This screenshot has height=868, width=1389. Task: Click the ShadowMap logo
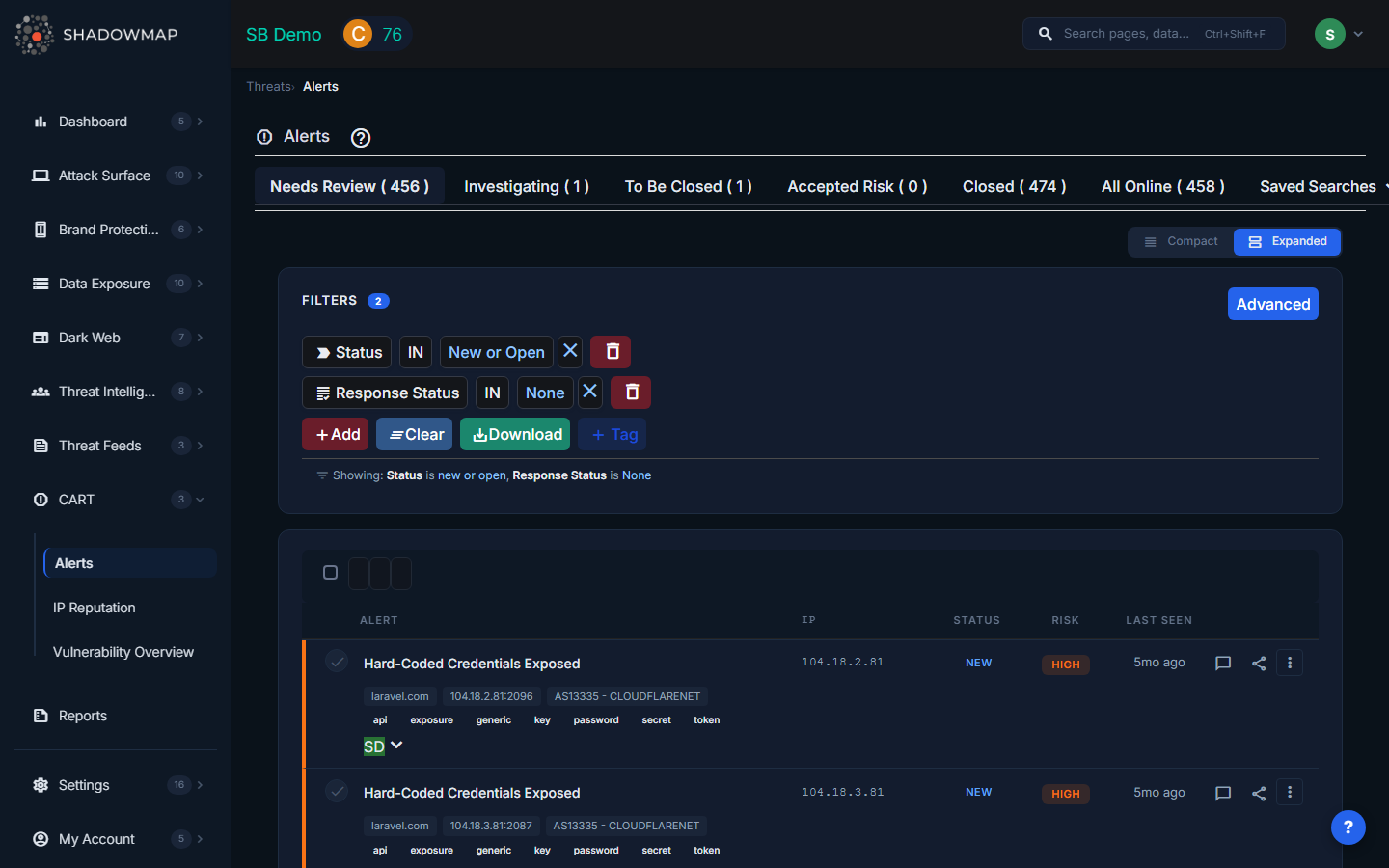[96, 35]
